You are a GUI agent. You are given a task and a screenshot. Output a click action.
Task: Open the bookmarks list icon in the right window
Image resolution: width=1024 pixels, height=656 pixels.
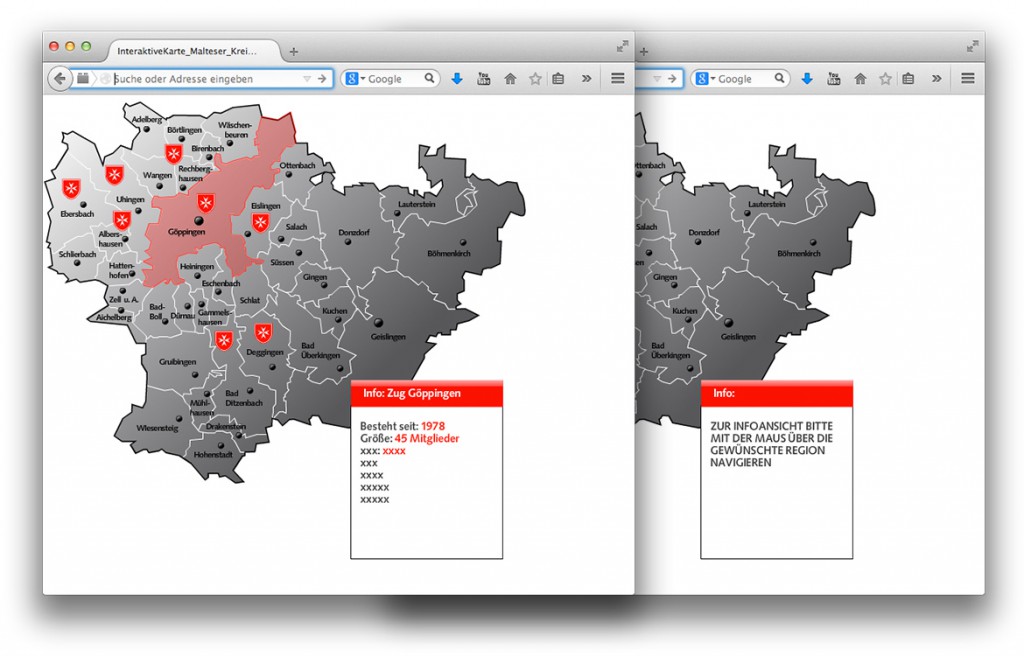(x=908, y=79)
